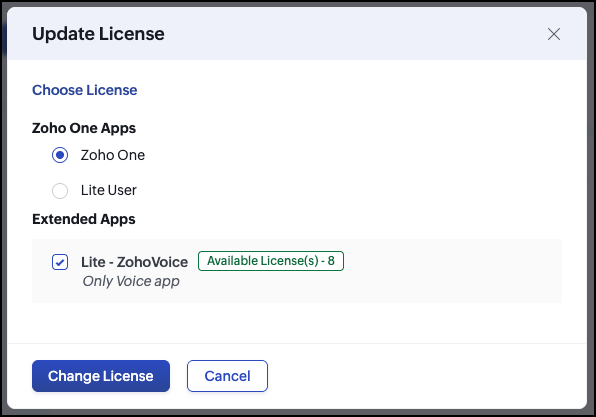Click the Update License title text
The height and width of the screenshot is (417, 596).
click(98, 34)
